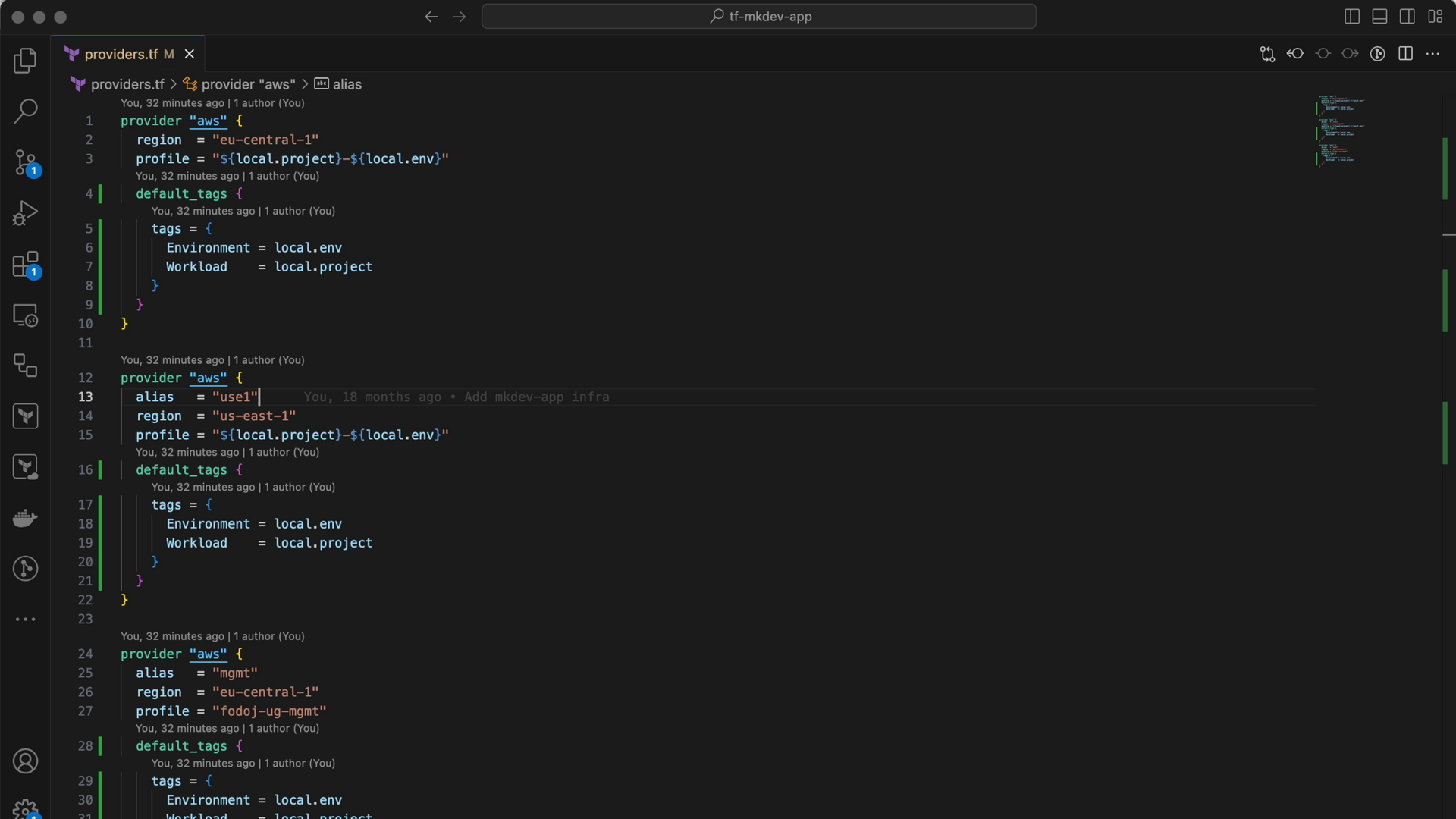Click default_tags on line 28
Screen dimensions: 1456x819
pos(181,746)
